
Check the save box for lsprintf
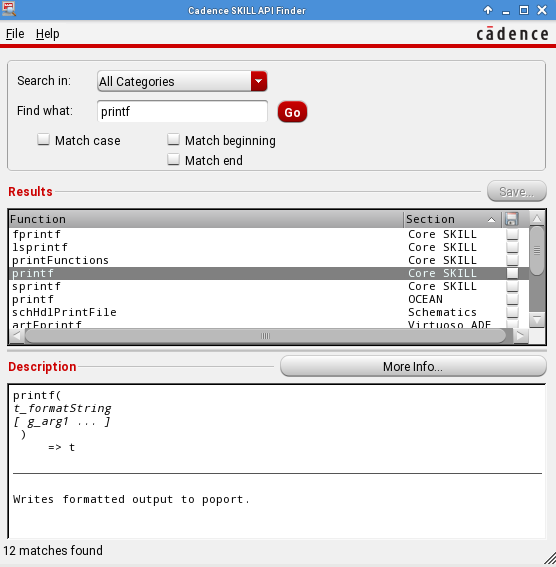(x=512, y=247)
